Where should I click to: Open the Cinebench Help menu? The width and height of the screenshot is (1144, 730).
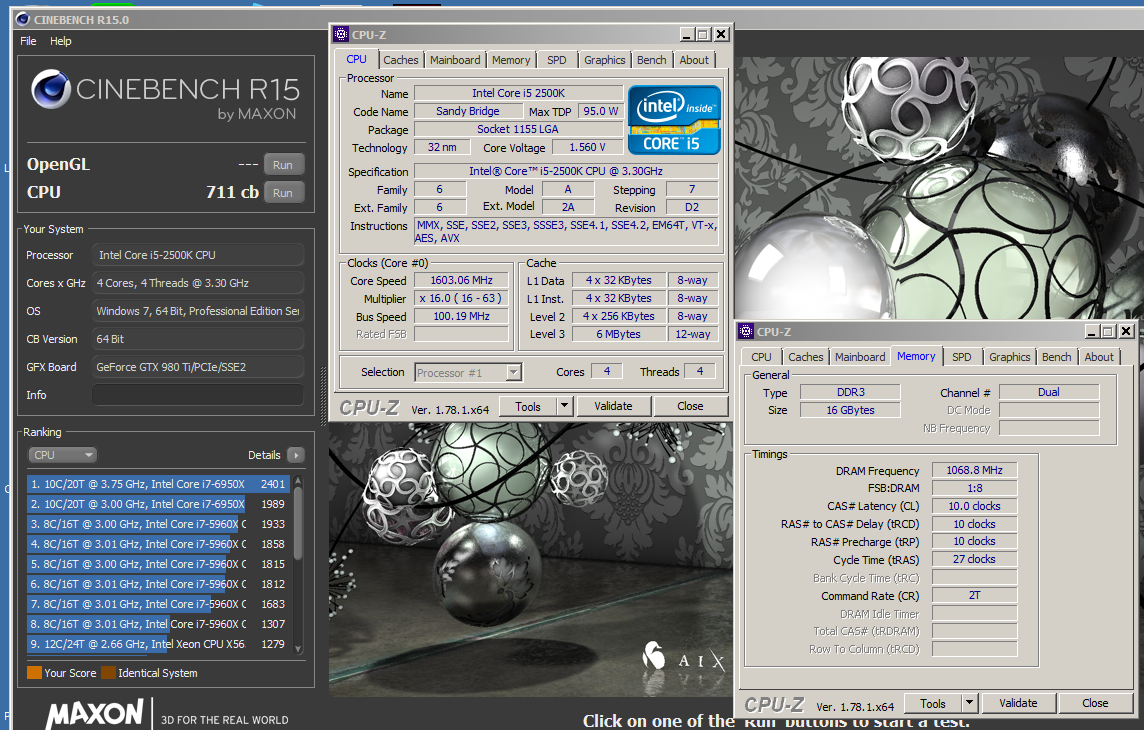click(61, 41)
